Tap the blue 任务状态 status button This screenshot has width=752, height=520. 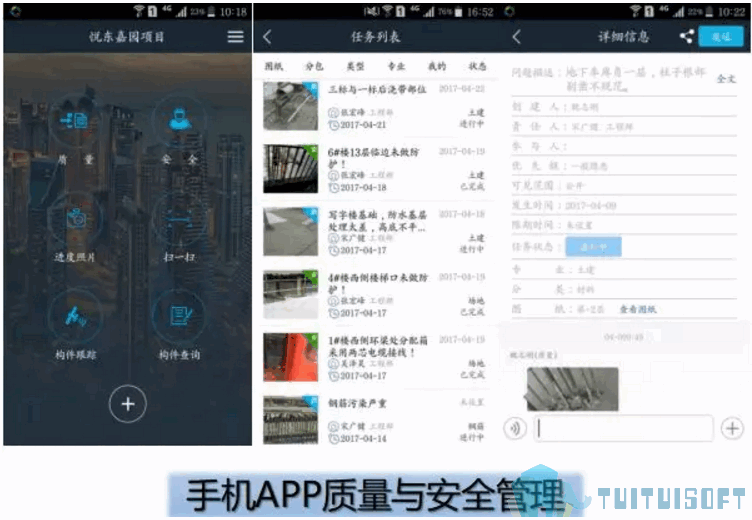[594, 247]
